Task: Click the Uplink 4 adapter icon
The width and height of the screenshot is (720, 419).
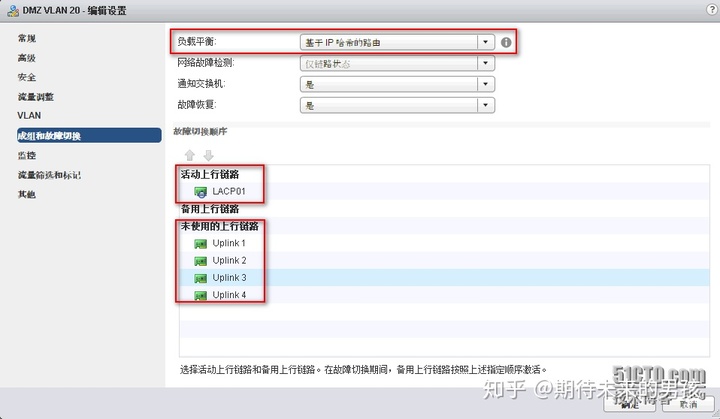Action: pos(200,295)
